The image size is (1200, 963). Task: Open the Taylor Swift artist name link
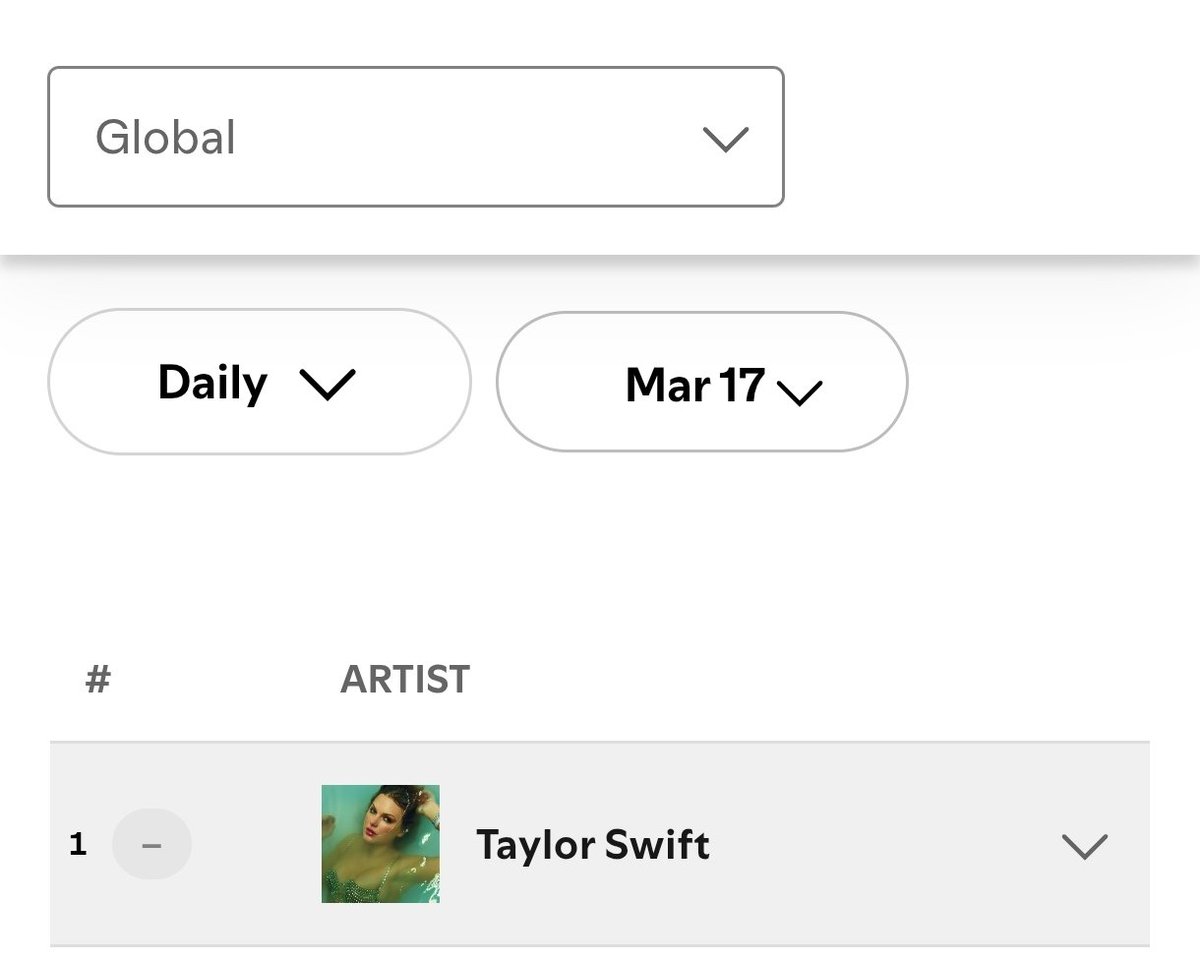593,845
